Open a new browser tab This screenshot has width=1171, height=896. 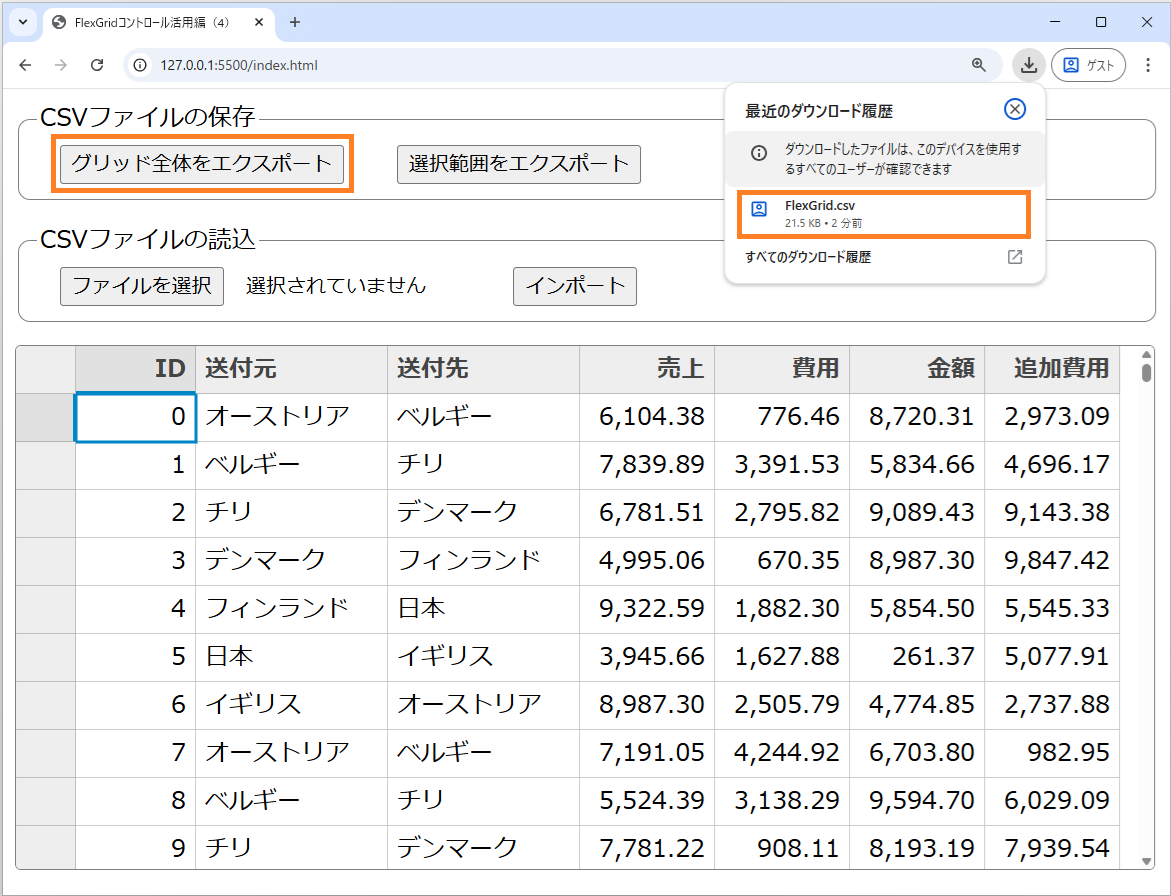(x=295, y=22)
